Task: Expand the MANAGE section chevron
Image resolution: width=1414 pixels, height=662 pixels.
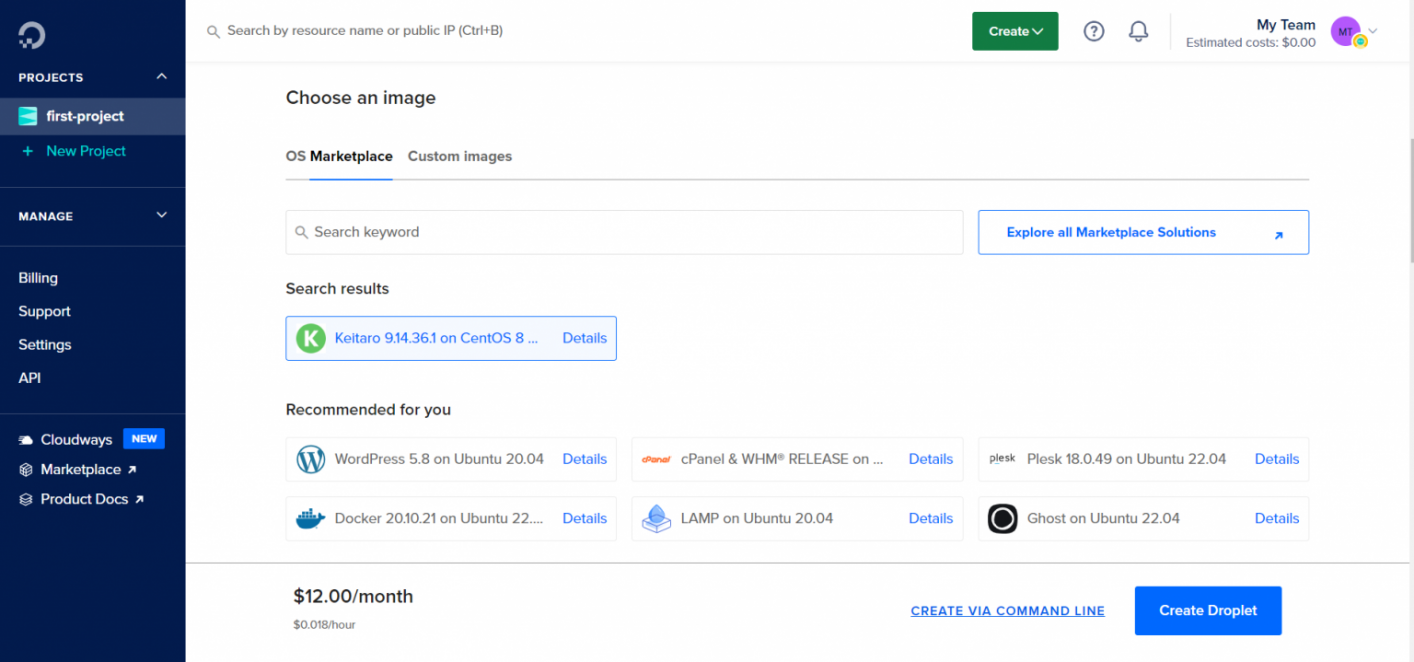Action: 162,215
